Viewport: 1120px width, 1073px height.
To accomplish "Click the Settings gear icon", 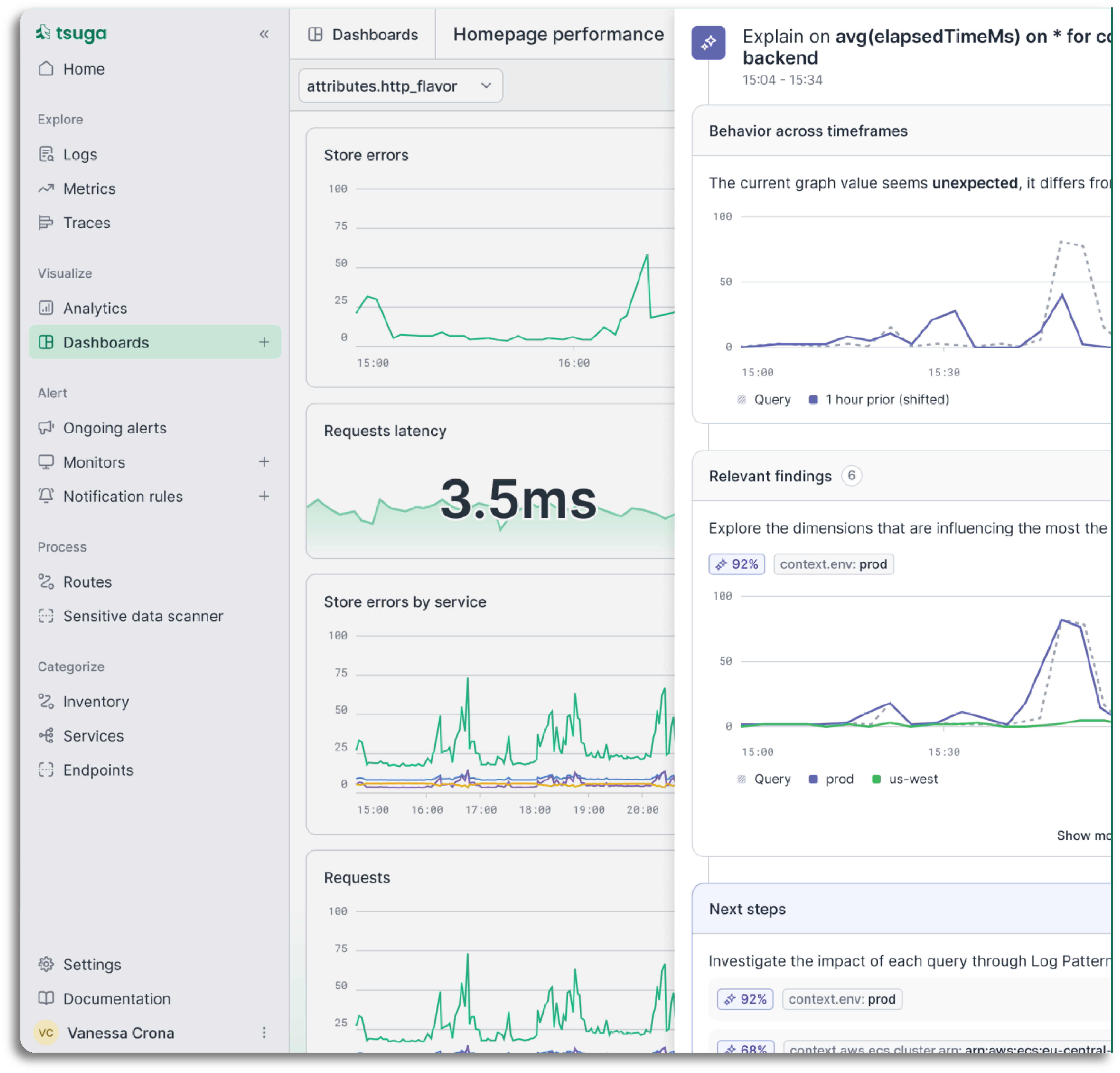I will click(46, 964).
